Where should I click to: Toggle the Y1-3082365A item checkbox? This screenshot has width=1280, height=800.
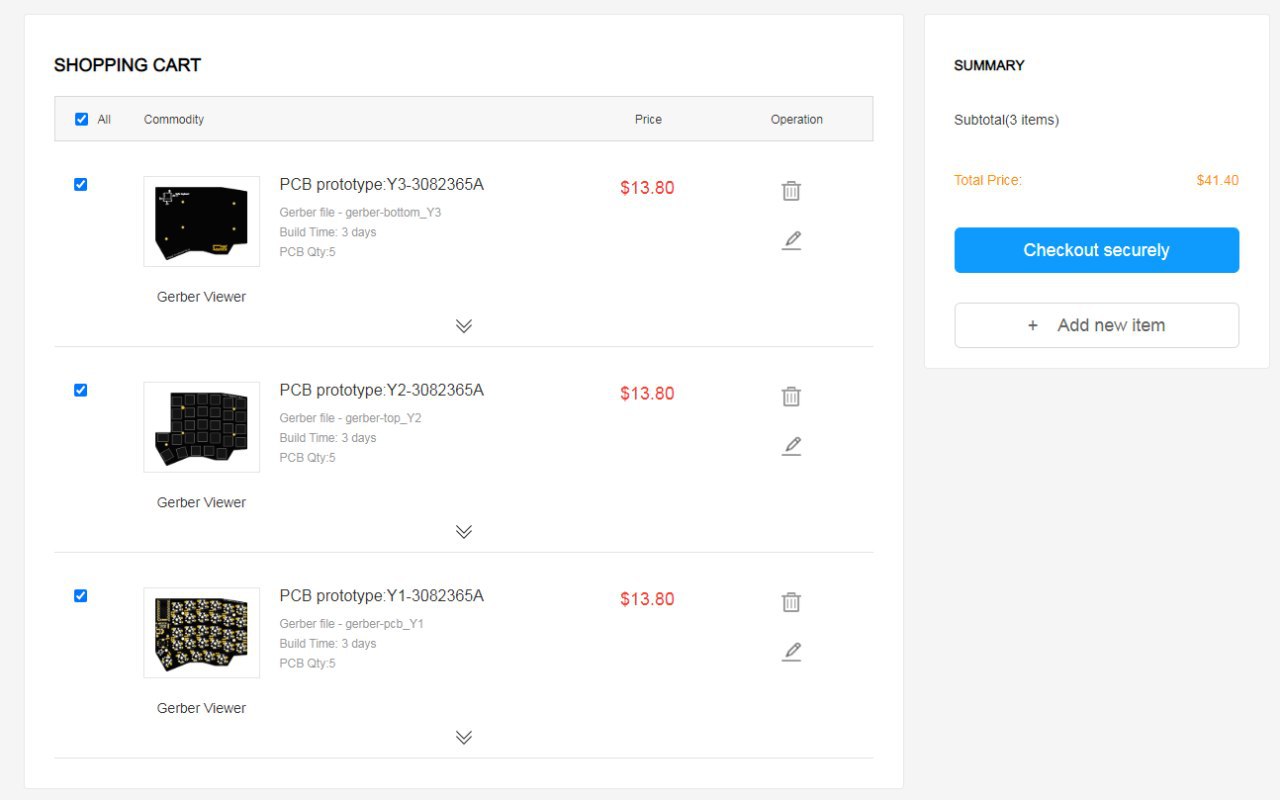tap(81, 596)
